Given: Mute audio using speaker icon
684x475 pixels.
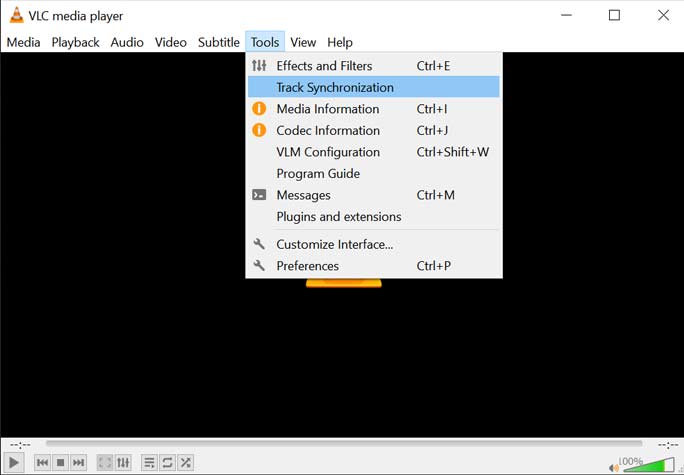Looking at the screenshot, I should tap(614, 466).
